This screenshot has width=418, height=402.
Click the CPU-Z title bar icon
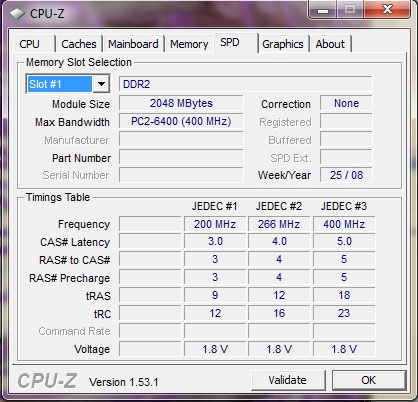[x=17, y=14]
